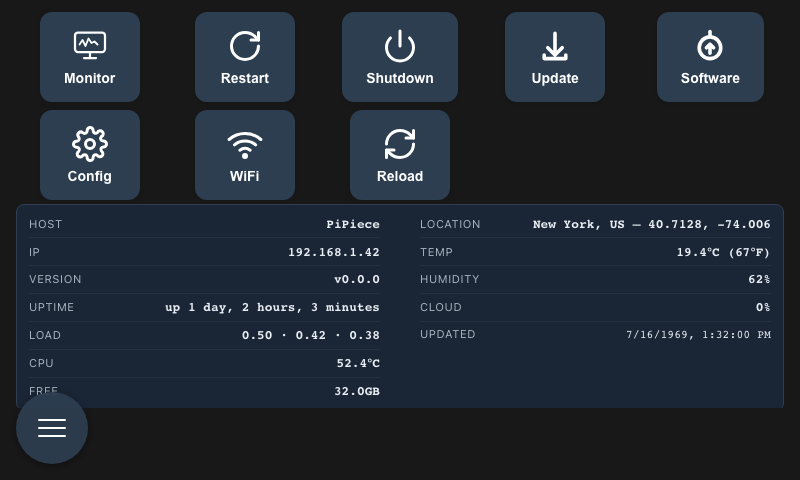Screen dimensions: 800x480
Task: Open the WiFi settings tile
Action: pyautogui.click(x=245, y=155)
